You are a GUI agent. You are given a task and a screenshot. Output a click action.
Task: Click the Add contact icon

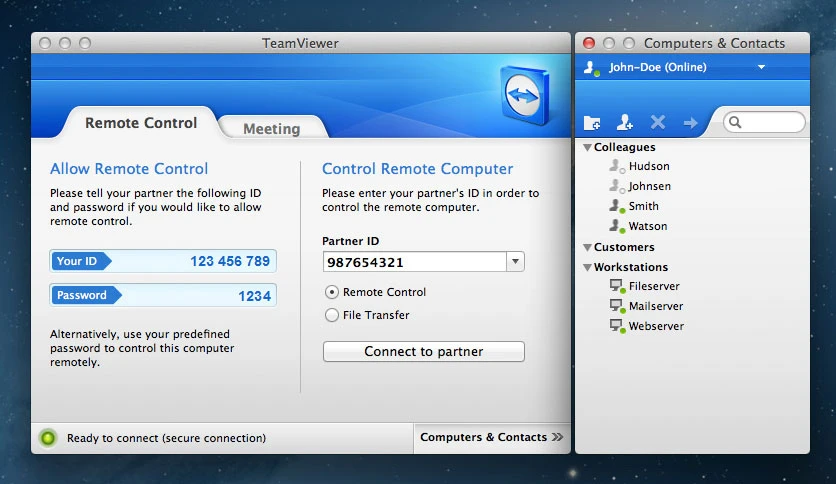click(x=624, y=123)
